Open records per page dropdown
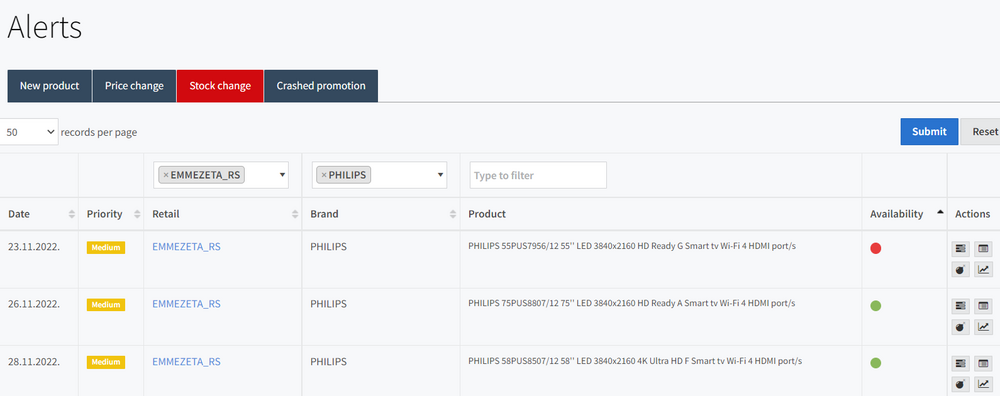The width and height of the screenshot is (1000, 396). coord(29,132)
